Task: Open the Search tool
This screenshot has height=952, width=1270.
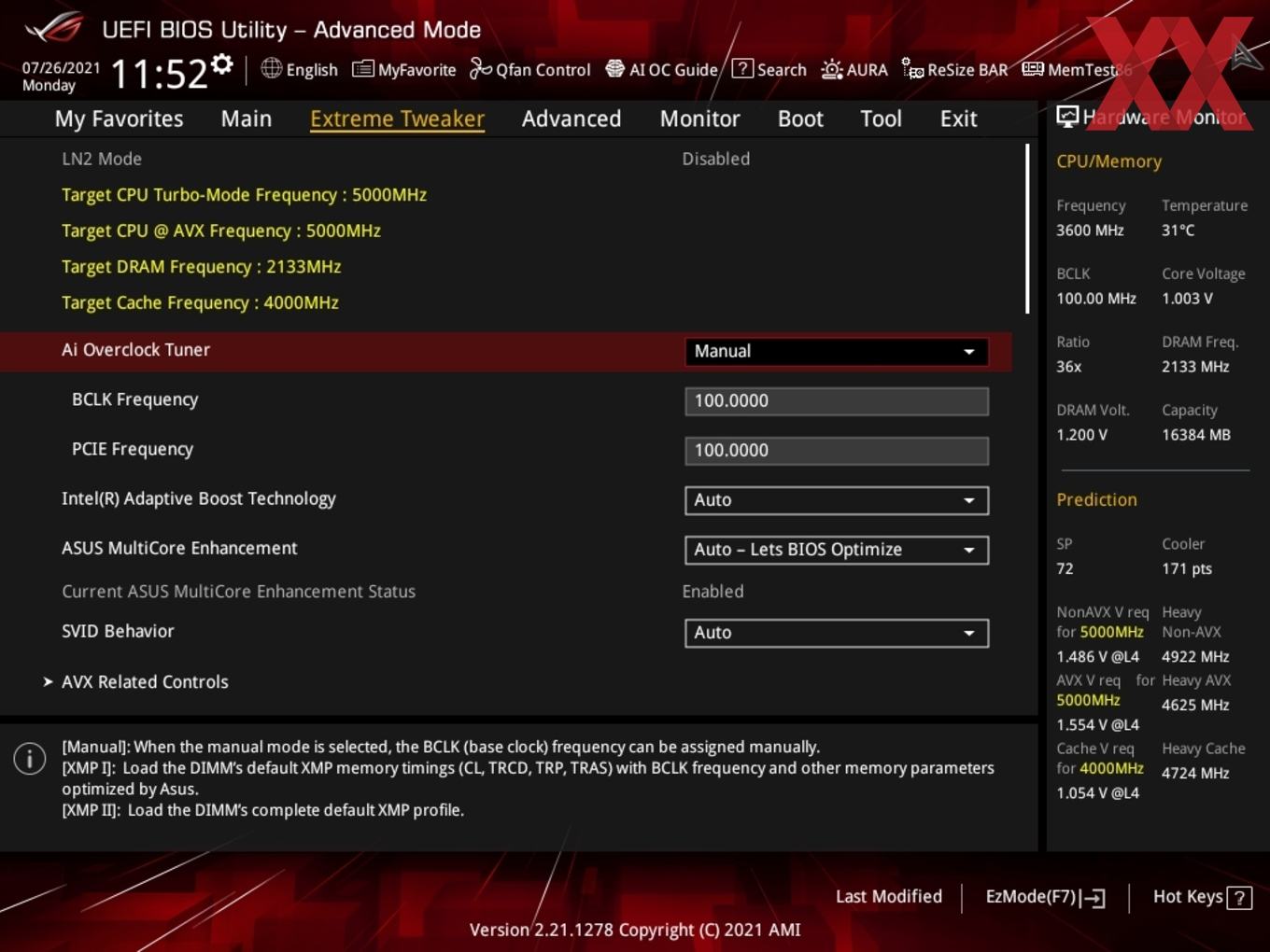Action: [769, 69]
